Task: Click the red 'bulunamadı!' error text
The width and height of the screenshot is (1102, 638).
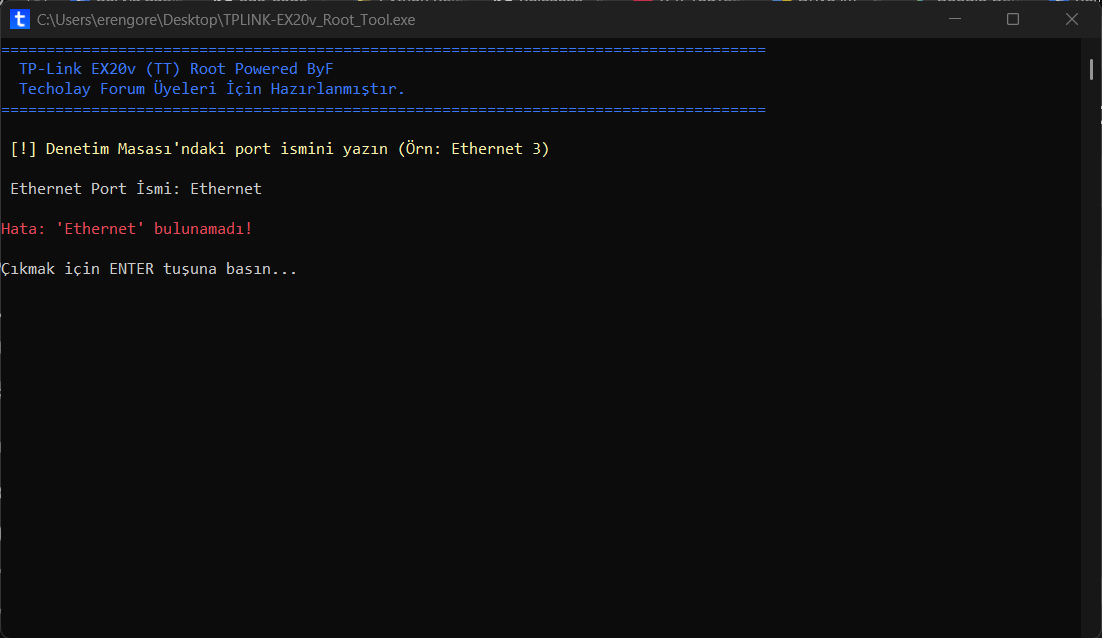Action: click(203, 229)
